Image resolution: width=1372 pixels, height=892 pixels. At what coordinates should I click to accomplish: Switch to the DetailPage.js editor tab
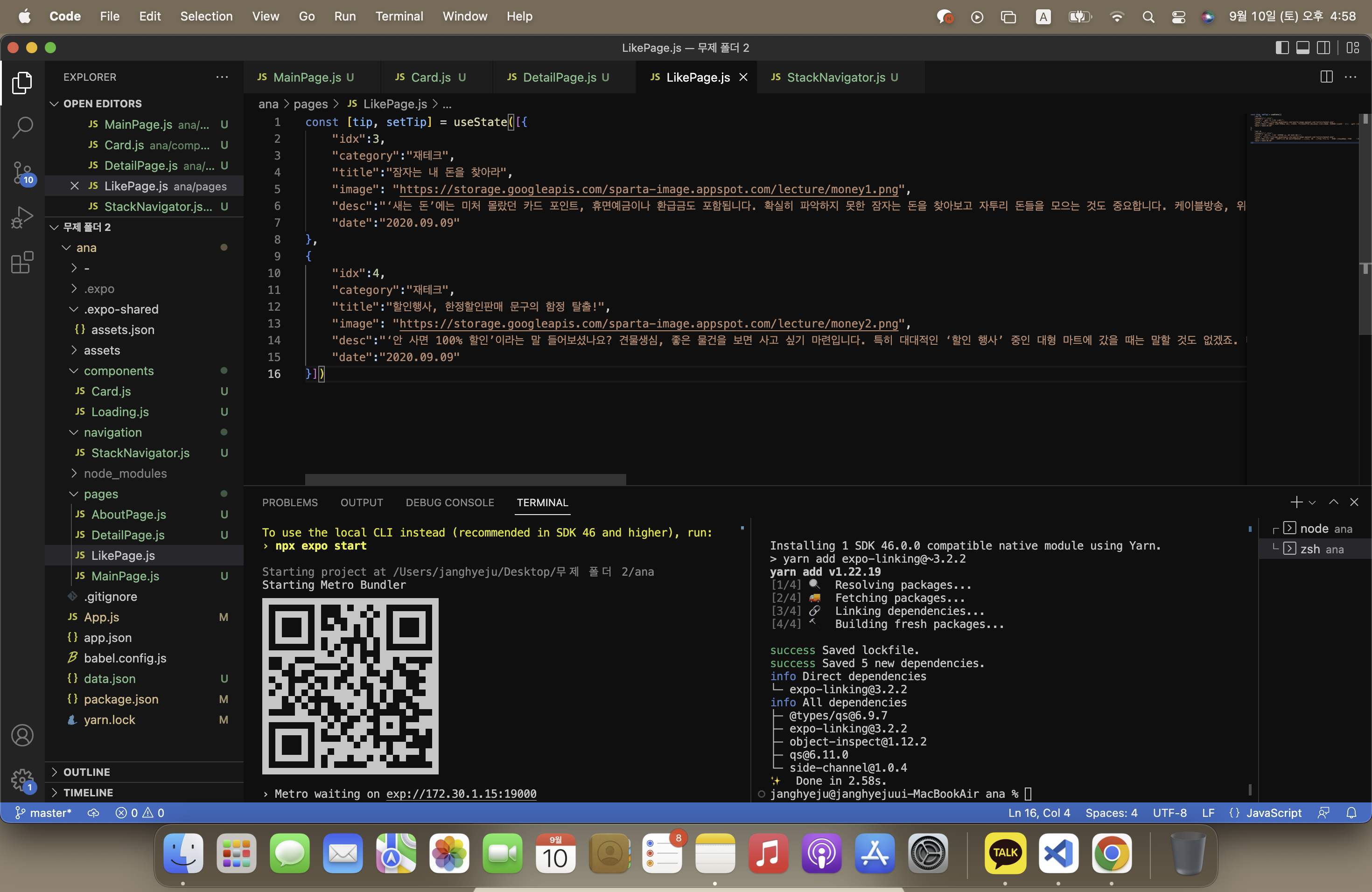[564, 77]
